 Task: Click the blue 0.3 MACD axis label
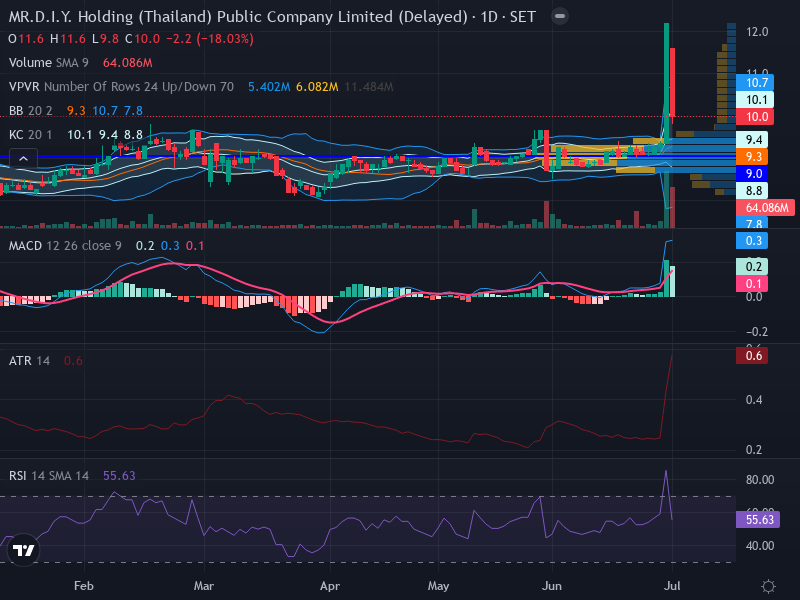[x=752, y=241]
